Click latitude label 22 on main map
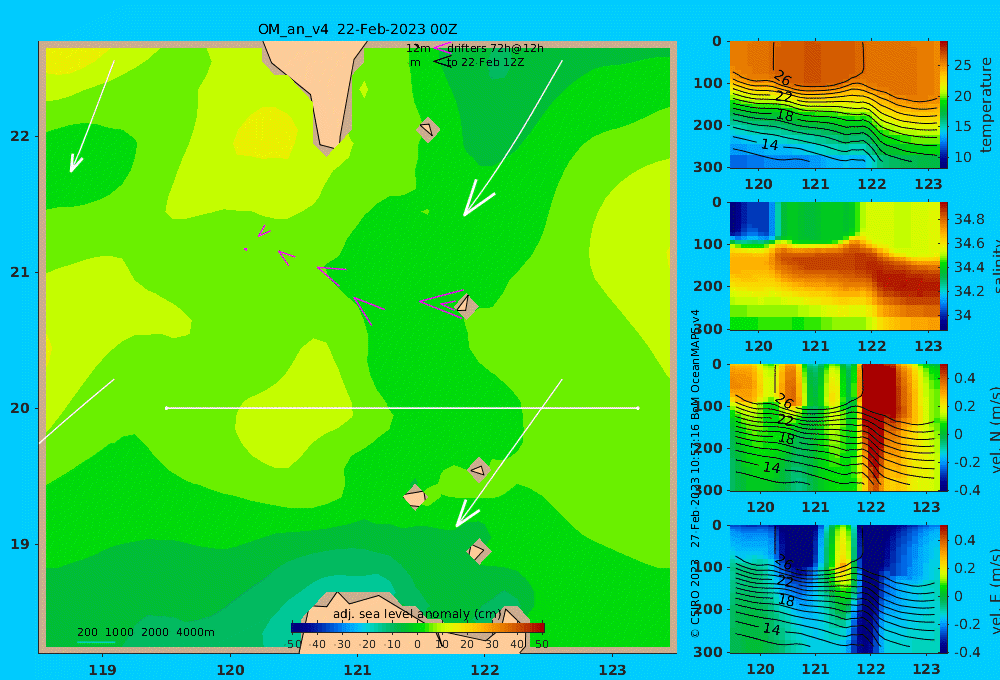This screenshot has height=680, width=1000. coord(20,136)
